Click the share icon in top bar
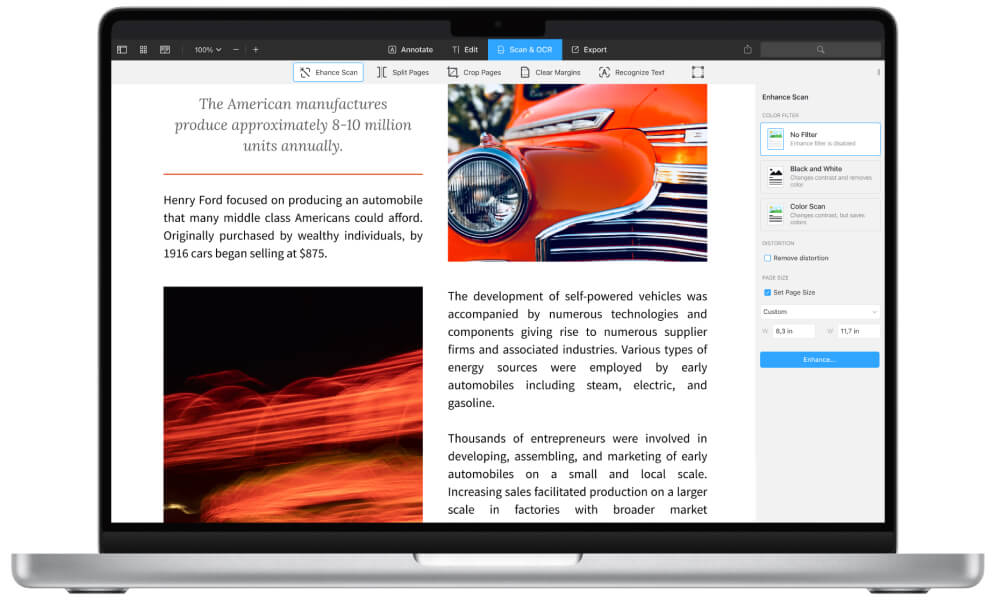This screenshot has width=996, height=600. pos(747,49)
